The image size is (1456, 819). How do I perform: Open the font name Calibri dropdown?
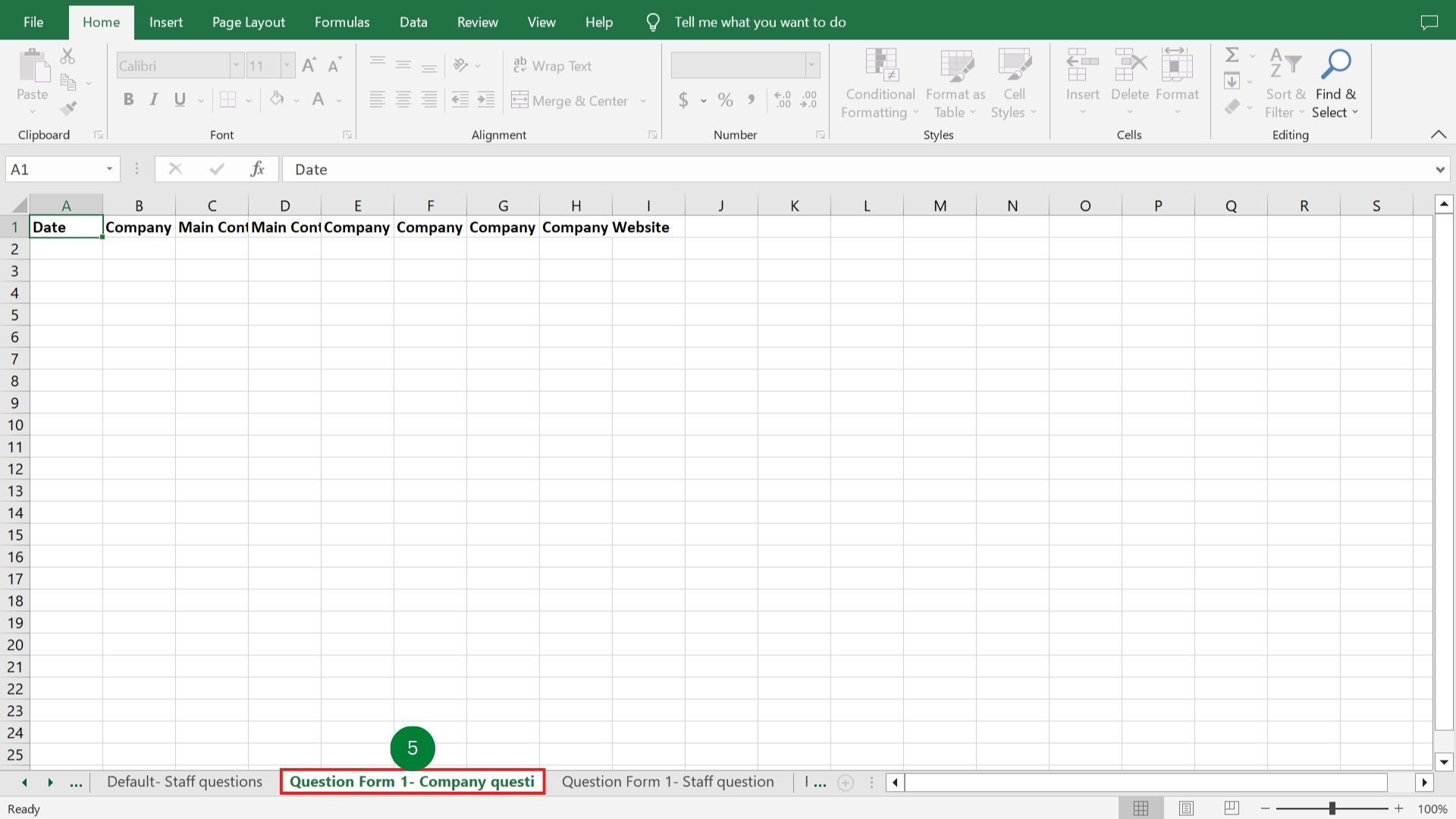236,66
